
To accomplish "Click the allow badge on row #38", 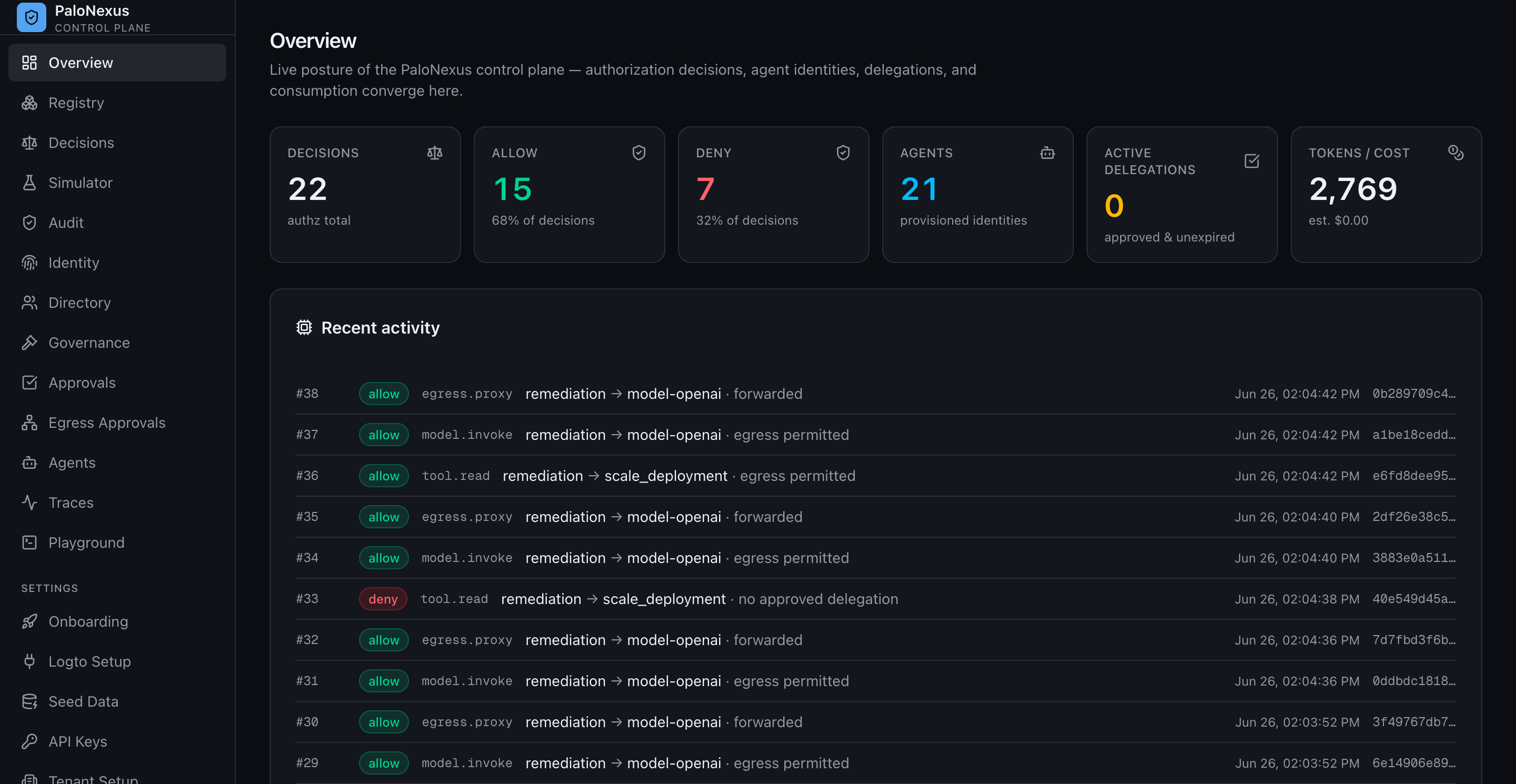I will 384,394.
